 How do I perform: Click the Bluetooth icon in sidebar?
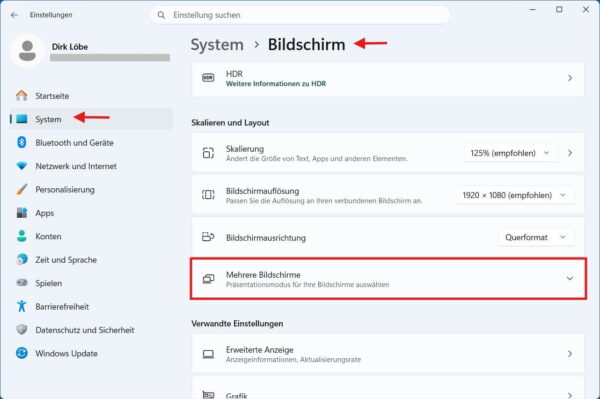tap(22, 142)
